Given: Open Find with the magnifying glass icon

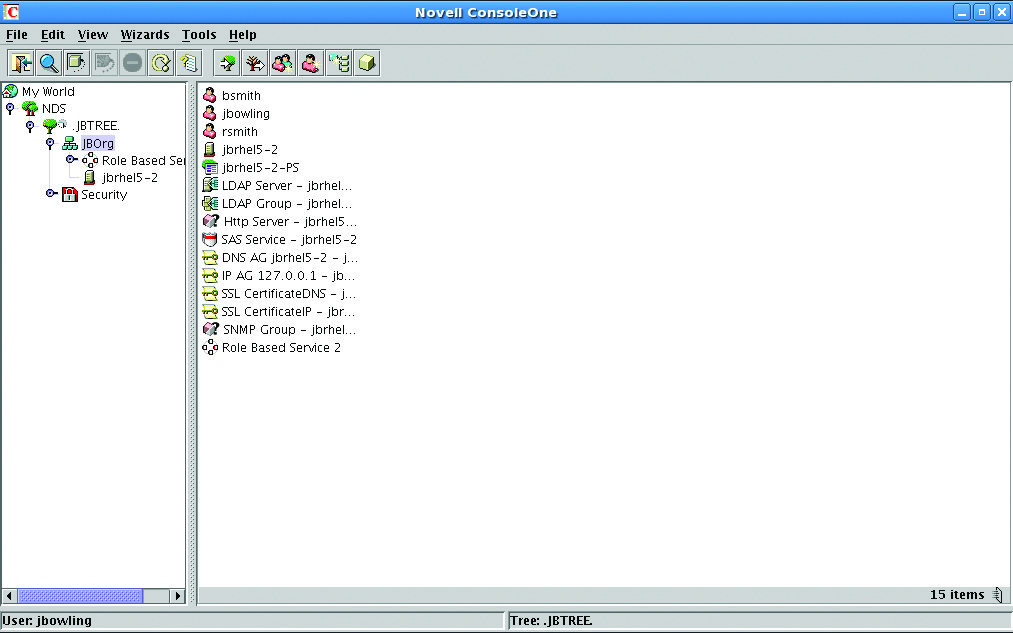Looking at the screenshot, I should 48,63.
